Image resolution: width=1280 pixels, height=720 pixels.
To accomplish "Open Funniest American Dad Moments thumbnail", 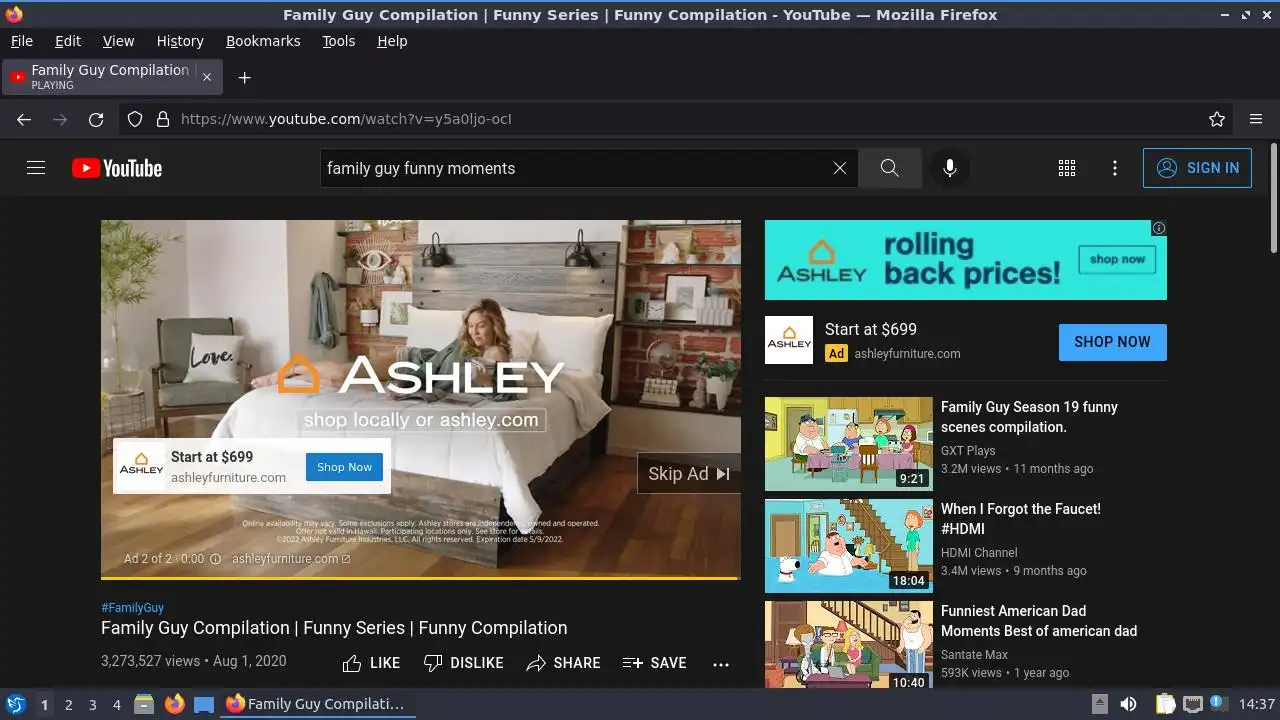I will (x=848, y=645).
